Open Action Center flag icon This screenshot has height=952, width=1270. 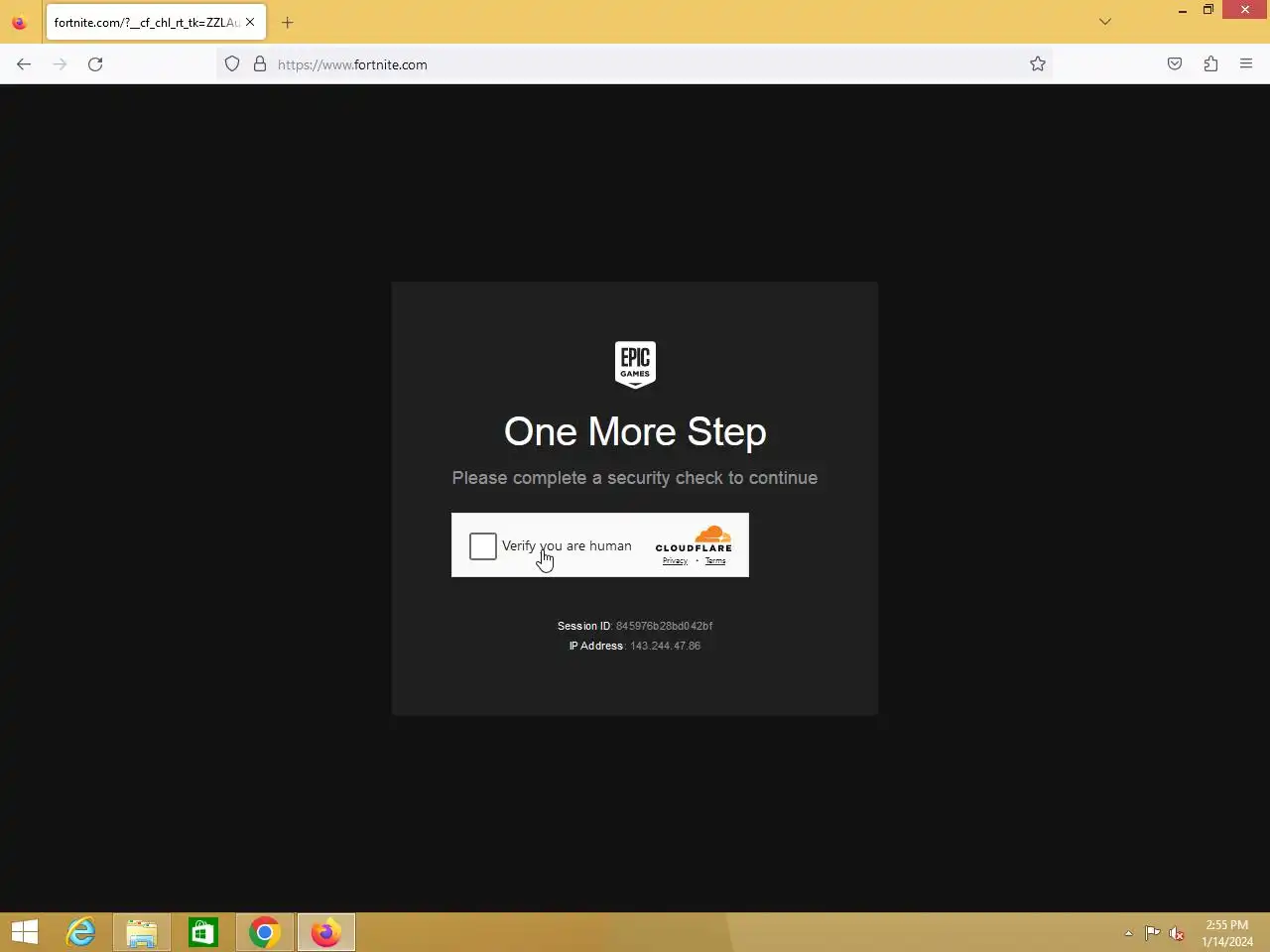tap(1152, 933)
